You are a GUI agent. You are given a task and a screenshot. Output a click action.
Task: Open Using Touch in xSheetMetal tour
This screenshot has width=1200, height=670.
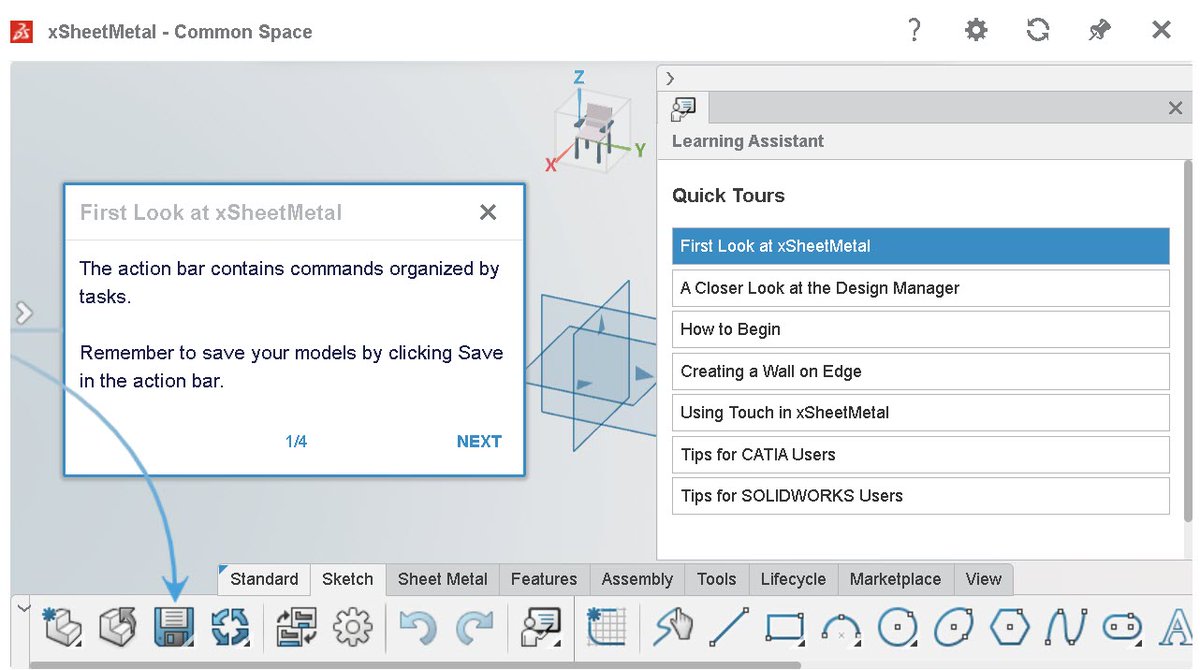pyautogui.click(x=921, y=412)
